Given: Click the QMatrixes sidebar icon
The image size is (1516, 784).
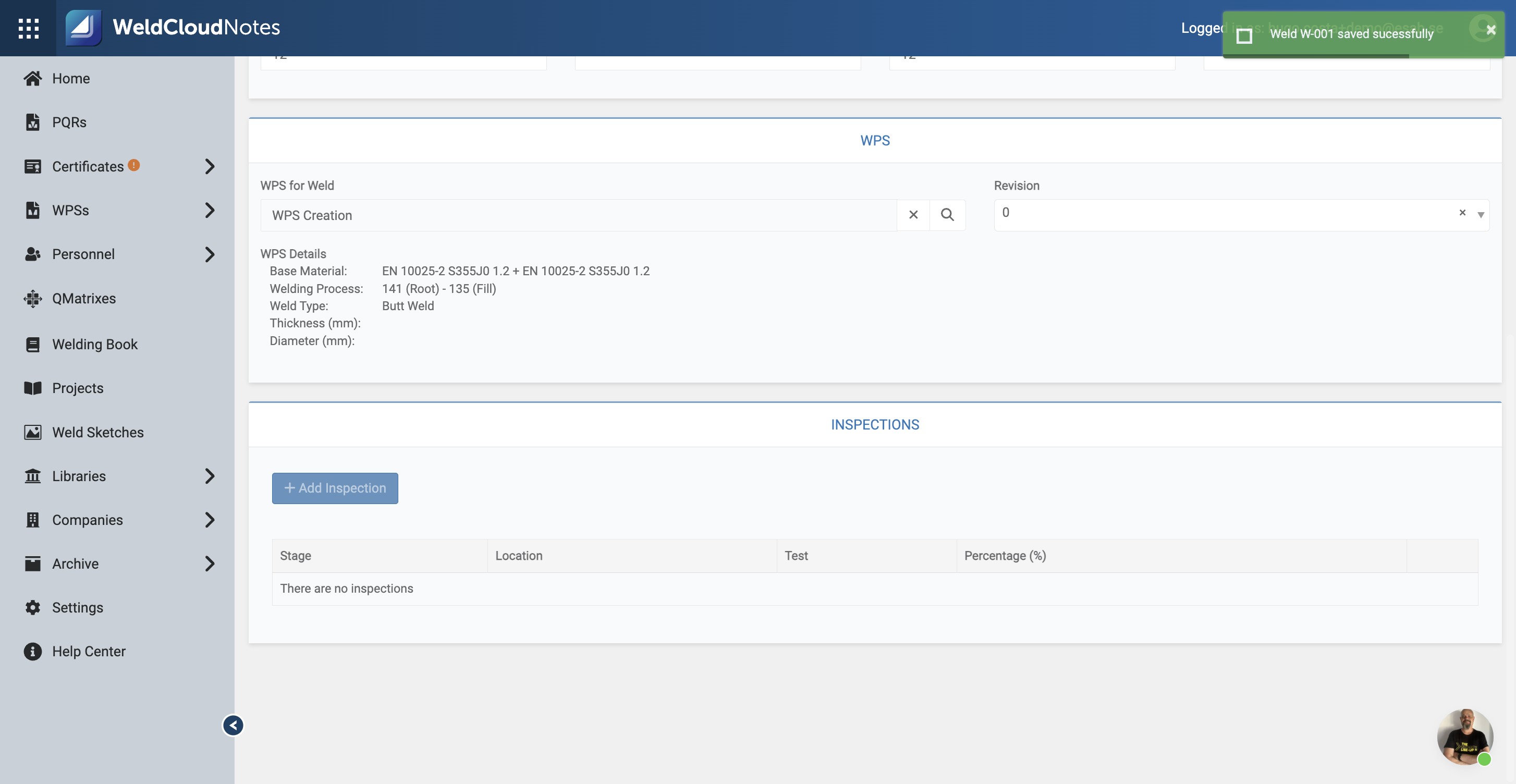Looking at the screenshot, I should (33, 298).
